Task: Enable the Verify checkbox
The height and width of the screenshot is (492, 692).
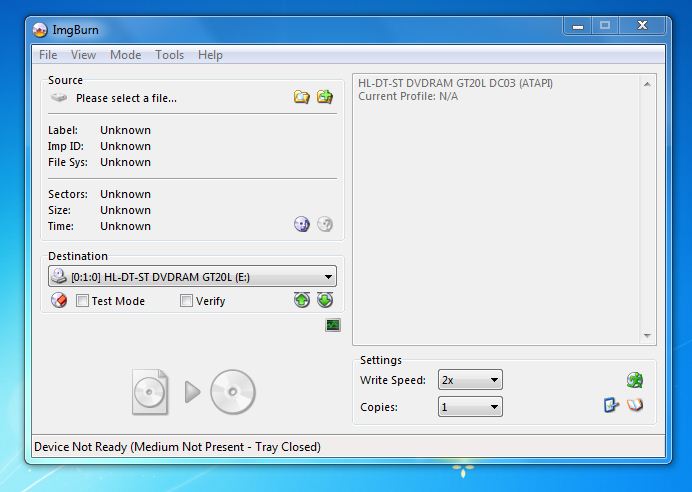Action: (186, 301)
